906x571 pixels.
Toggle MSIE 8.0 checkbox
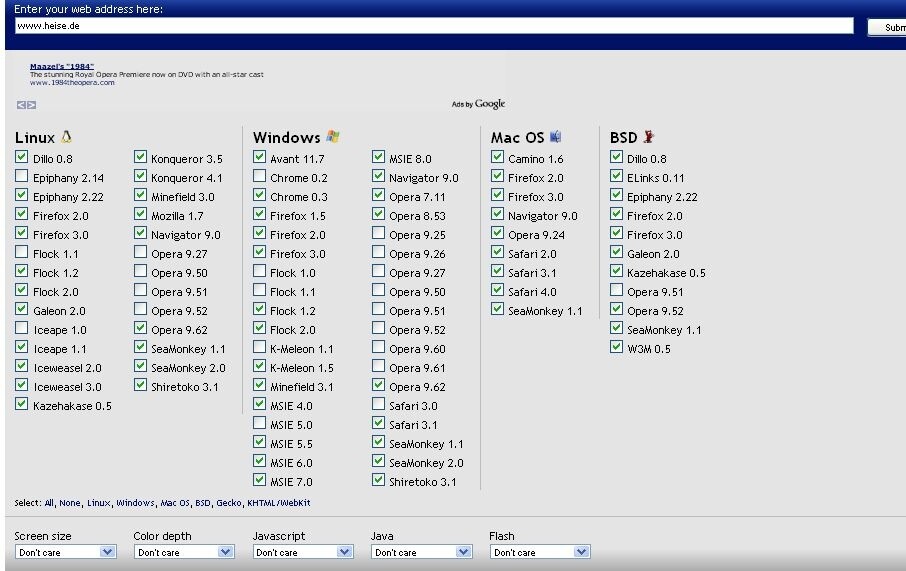(x=378, y=157)
